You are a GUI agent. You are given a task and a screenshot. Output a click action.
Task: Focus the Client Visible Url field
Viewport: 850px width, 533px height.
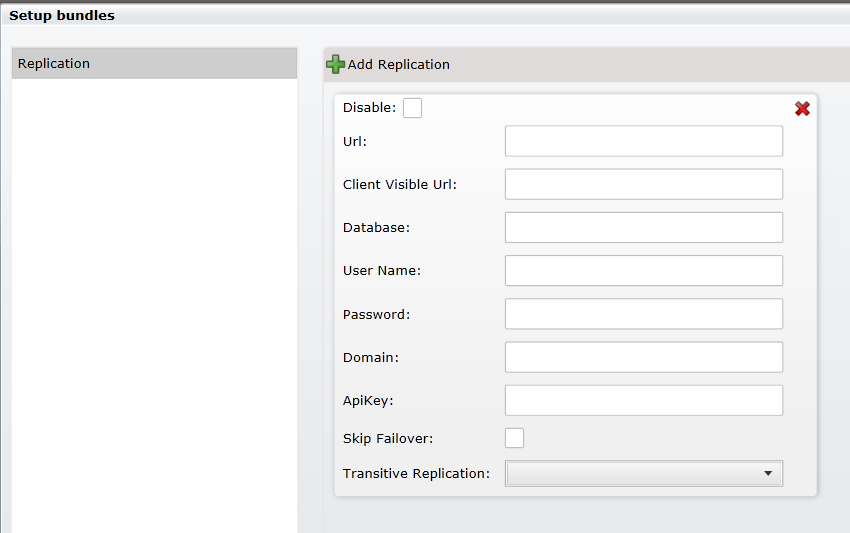click(643, 184)
